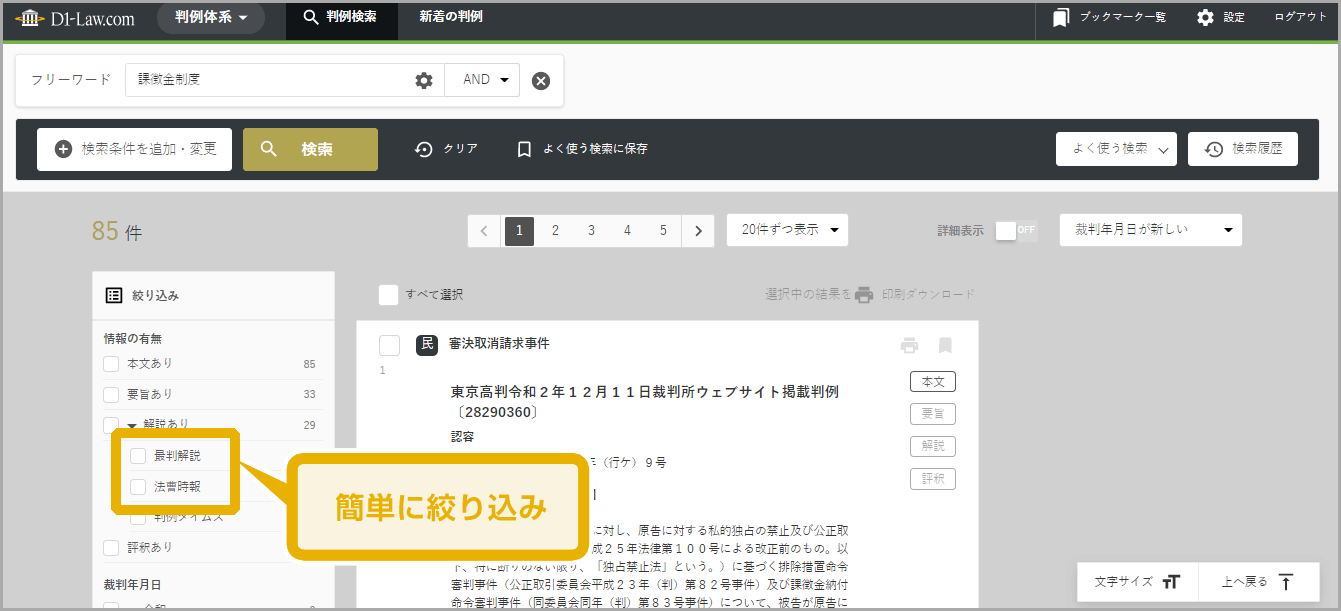Click in the フリーワード input field

coord(270,80)
